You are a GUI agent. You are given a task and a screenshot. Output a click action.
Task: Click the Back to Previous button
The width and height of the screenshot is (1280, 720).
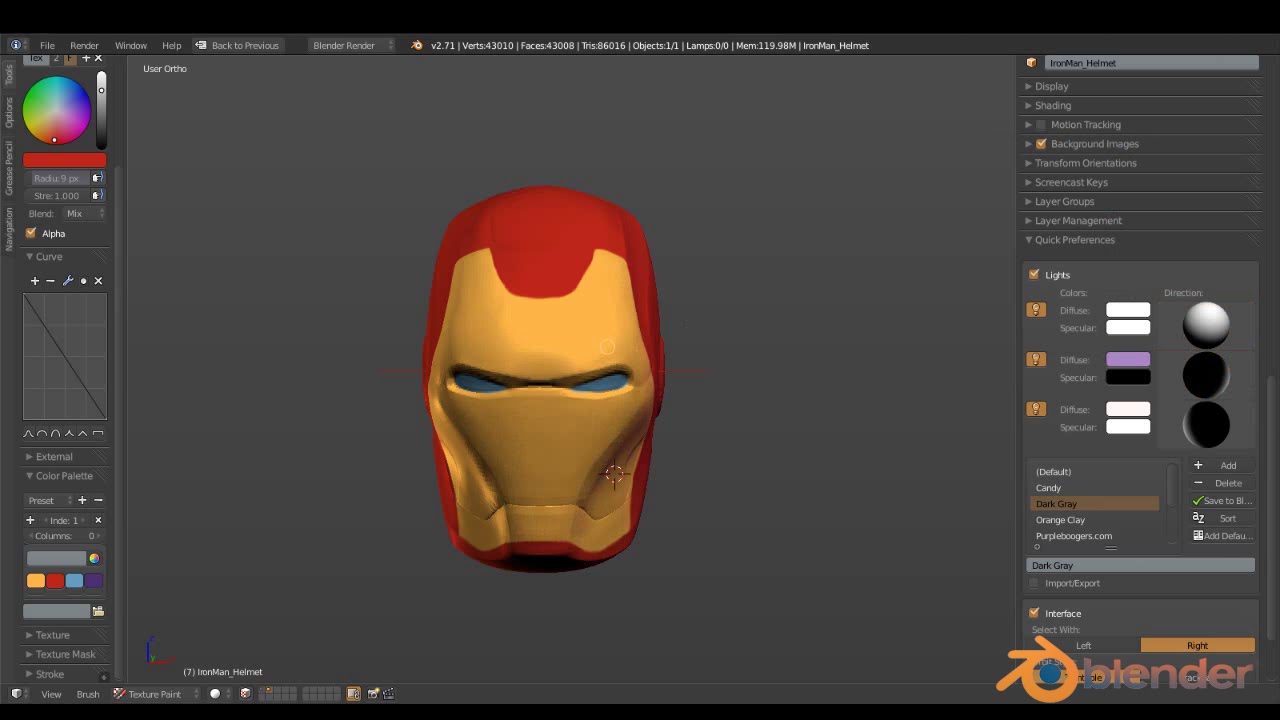238,45
